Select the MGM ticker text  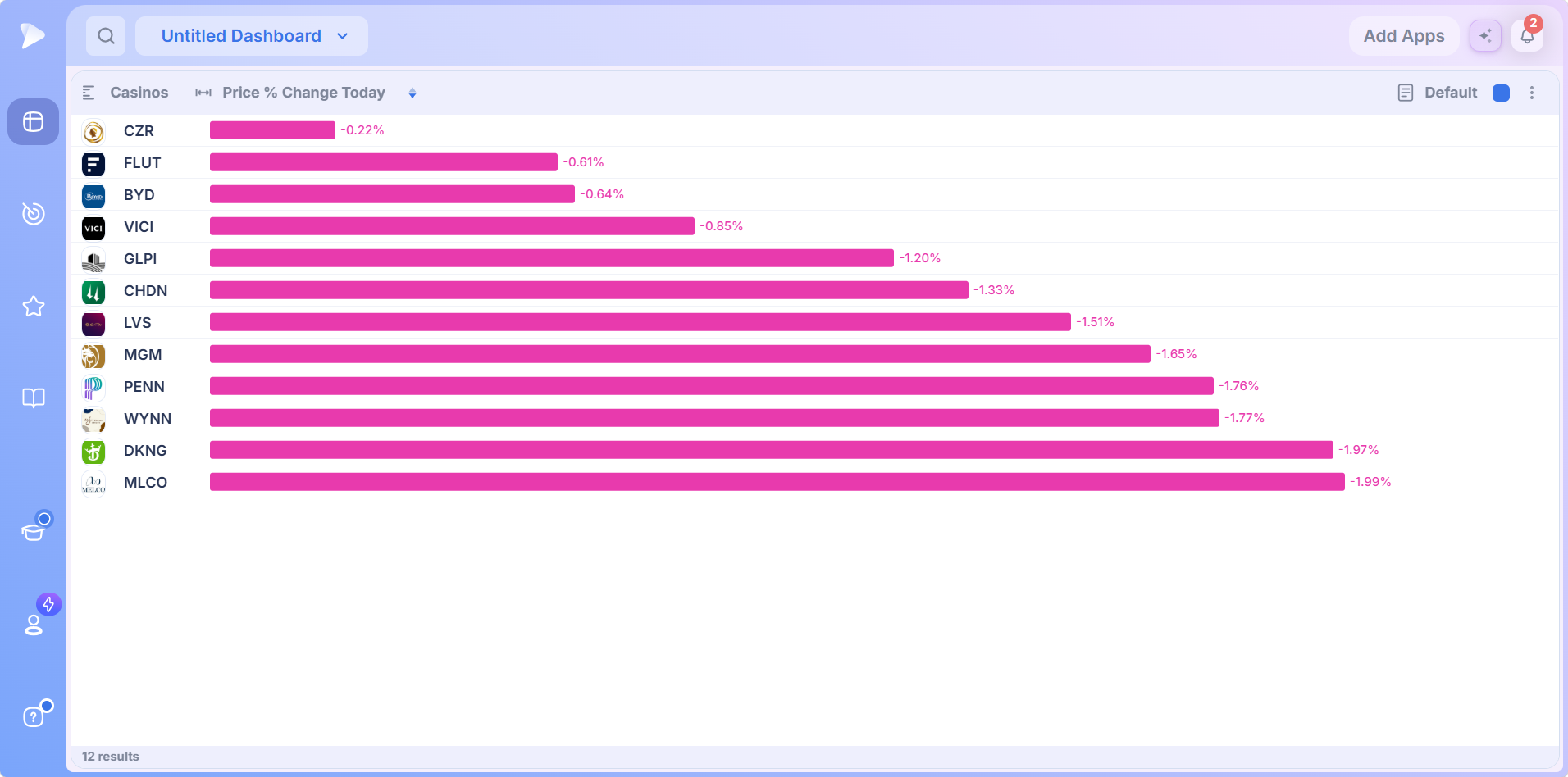(143, 355)
